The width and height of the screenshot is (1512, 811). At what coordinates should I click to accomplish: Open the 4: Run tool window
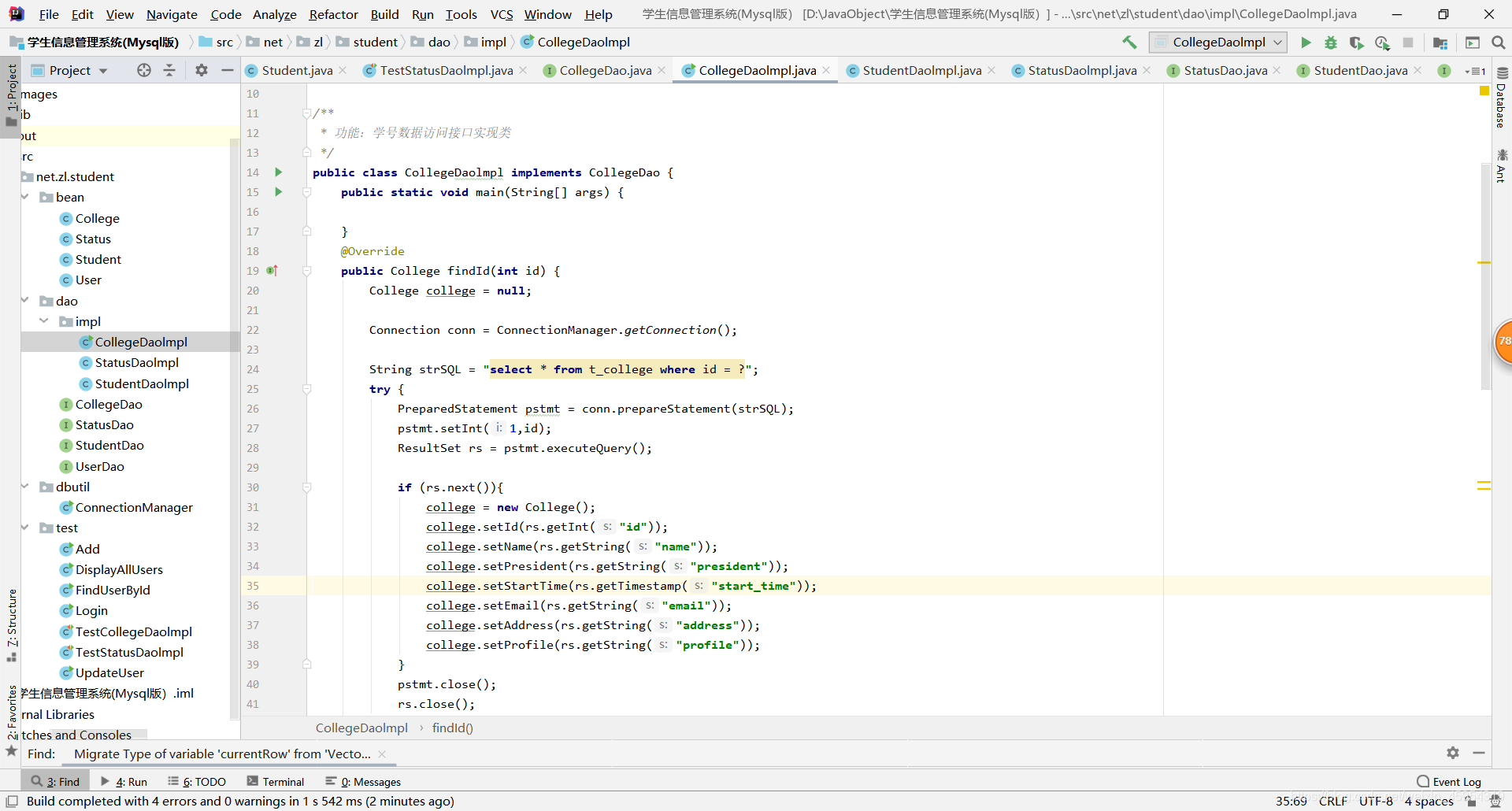pyautogui.click(x=124, y=781)
